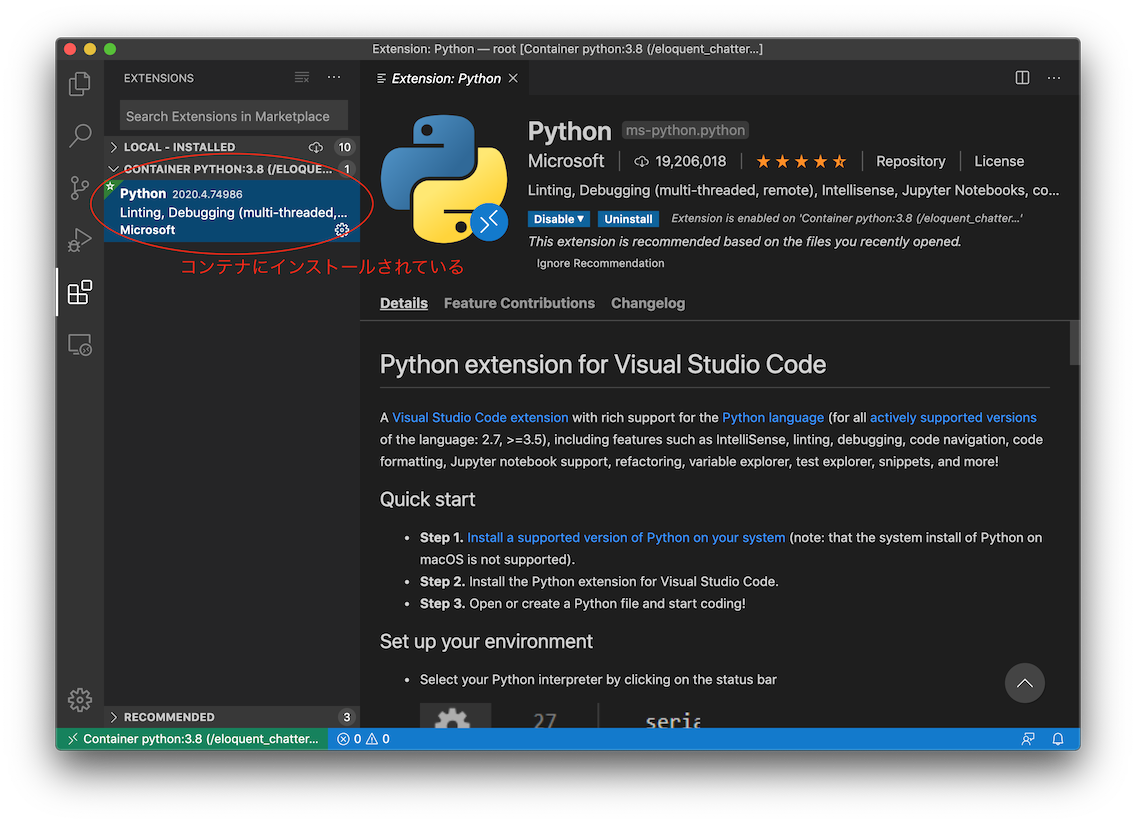Open the Source Control view

(x=80, y=188)
